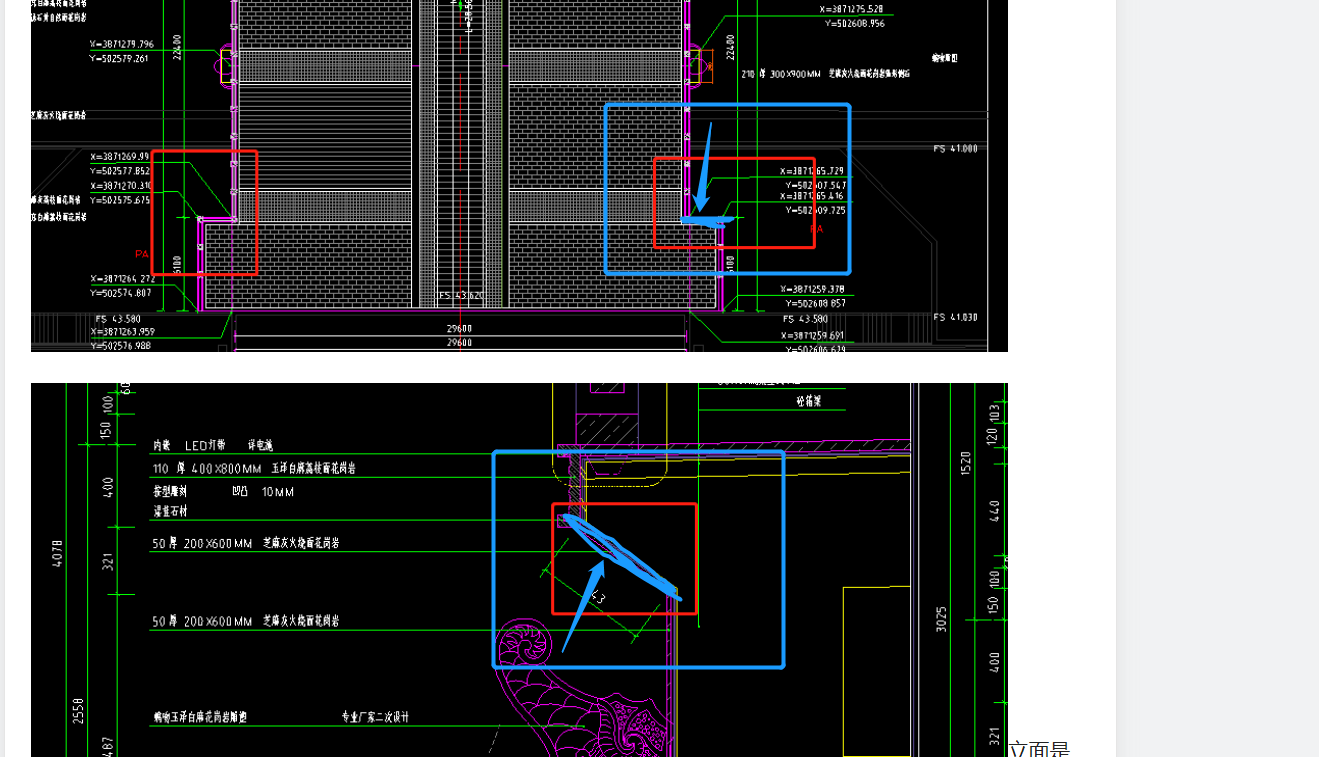Select the coordinate text "X=3871279.796"

122,44
